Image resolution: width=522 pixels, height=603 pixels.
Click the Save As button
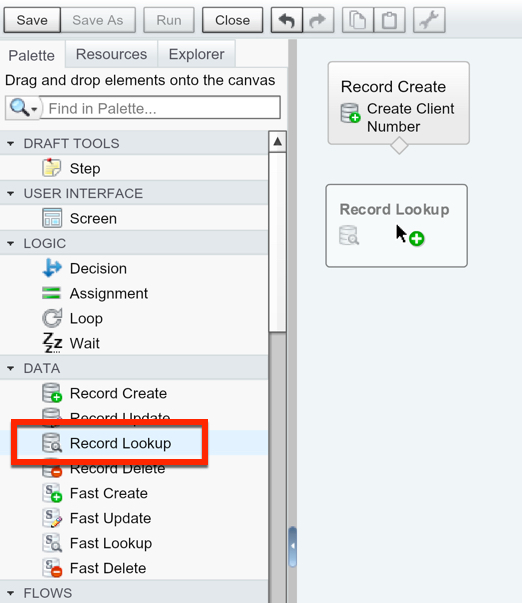[x=98, y=20]
